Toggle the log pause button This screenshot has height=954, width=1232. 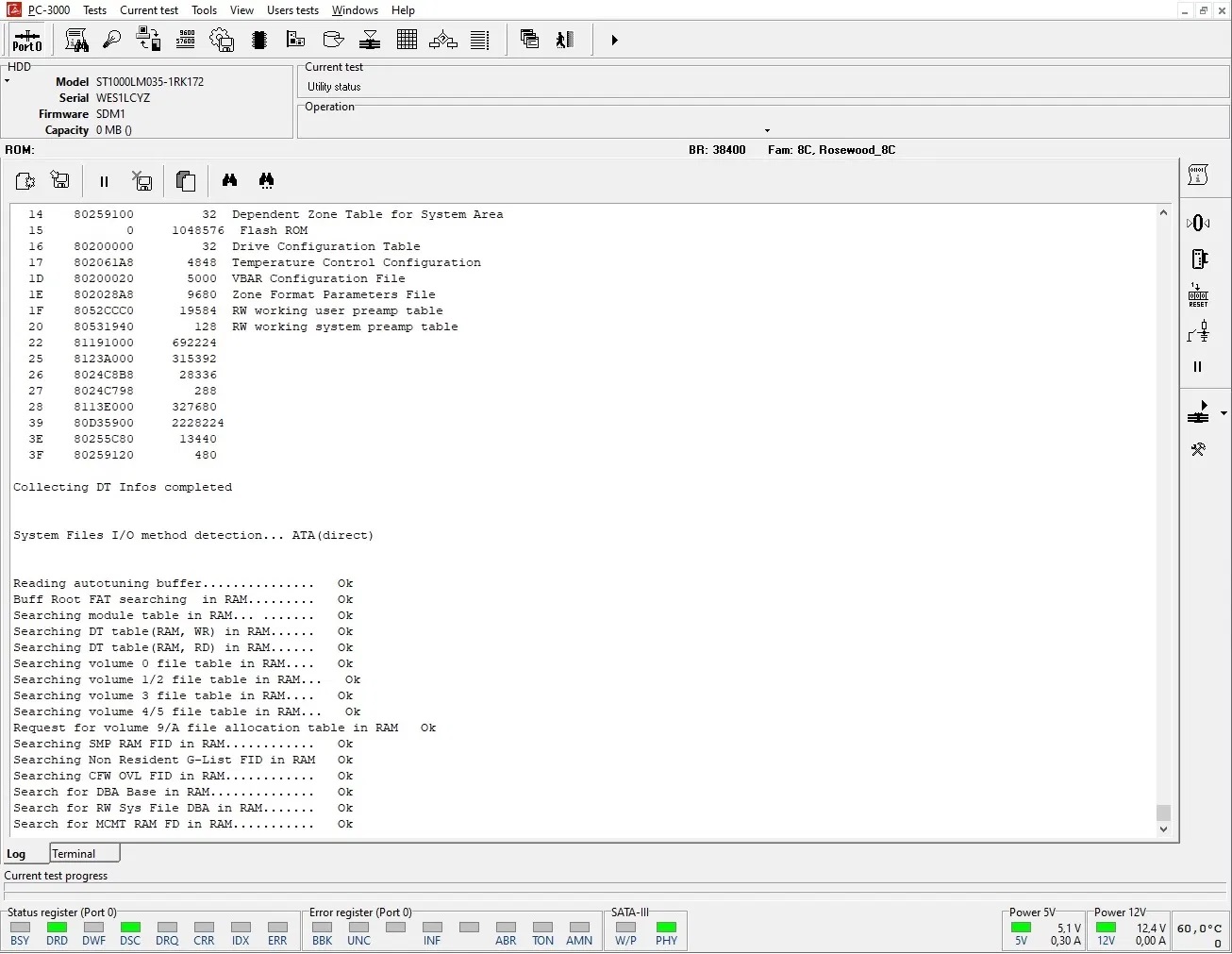tap(104, 181)
